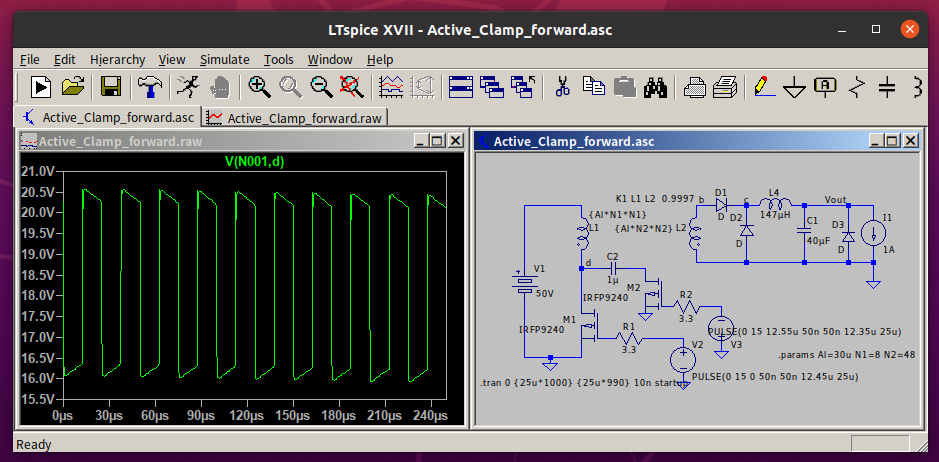Click the V(N001,d) trace label
Screen dimensions: 939x462
pyautogui.click(x=254, y=161)
